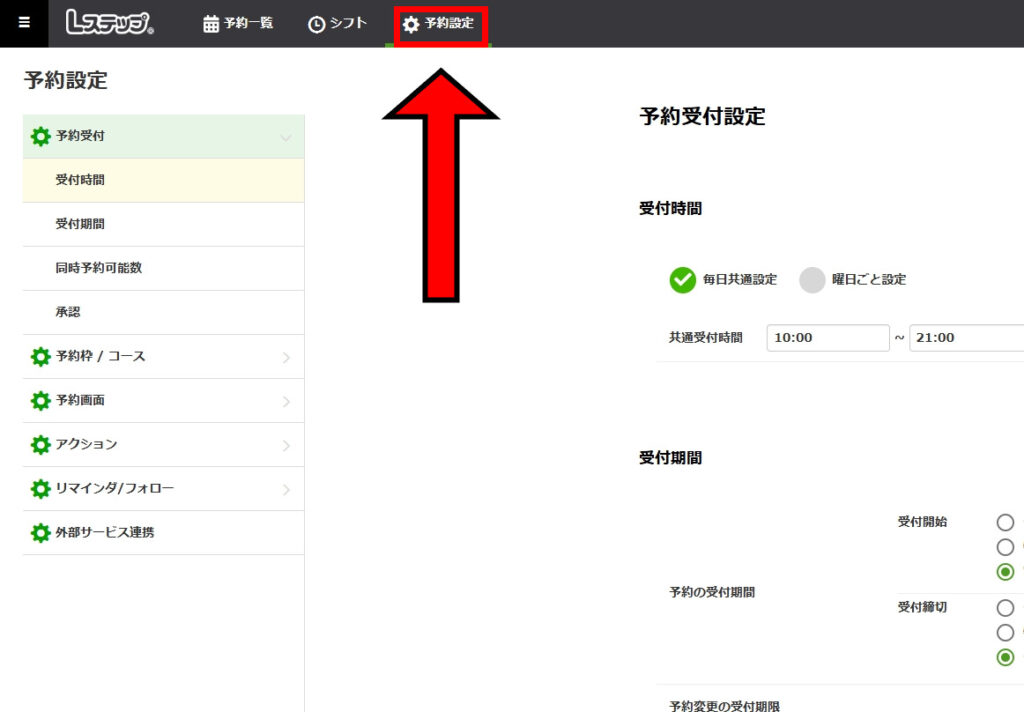Click the calendar icon for 予約一覧

pyautogui.click(x=211, y=24)
